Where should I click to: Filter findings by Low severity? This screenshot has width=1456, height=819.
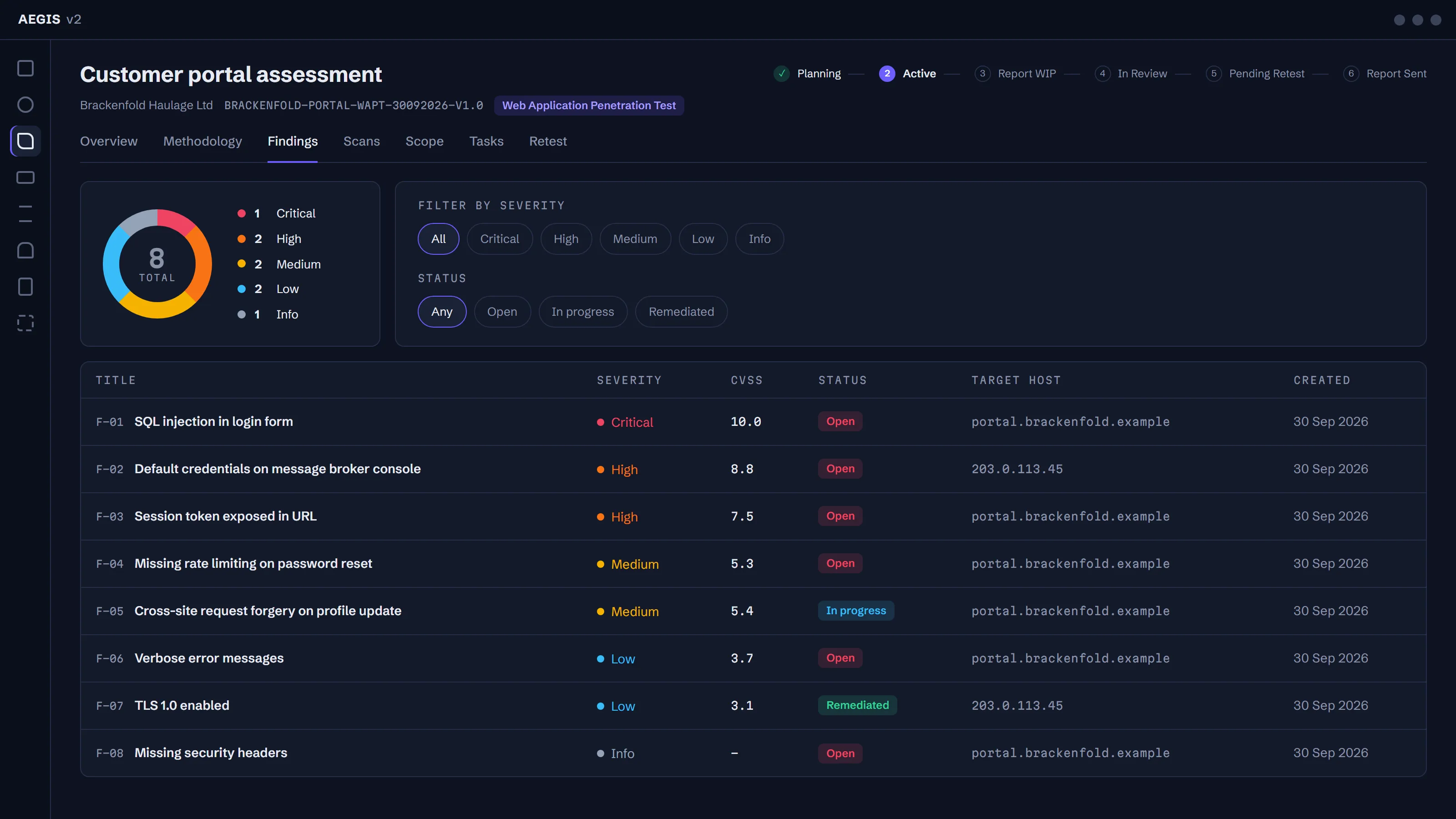pos(703,239)
